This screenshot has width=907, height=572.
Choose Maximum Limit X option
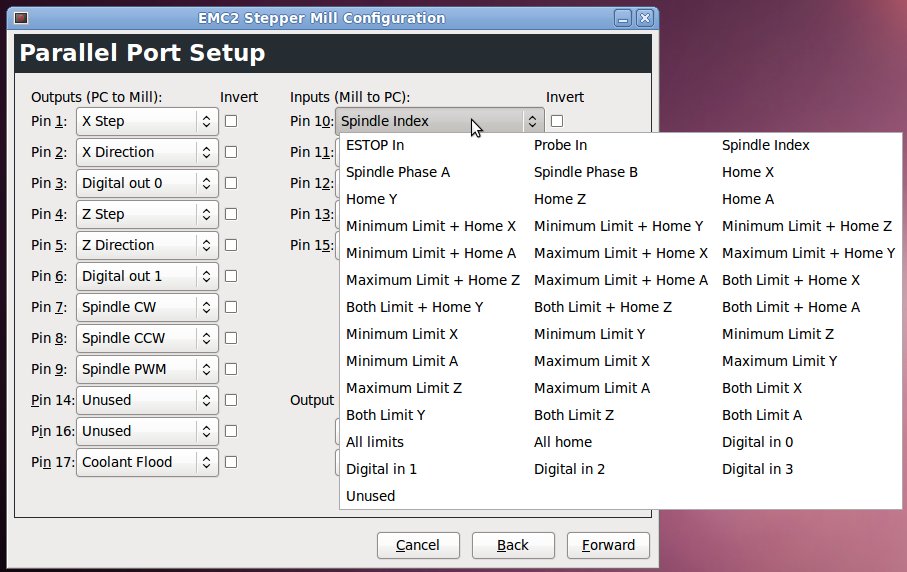coord(592,361)
